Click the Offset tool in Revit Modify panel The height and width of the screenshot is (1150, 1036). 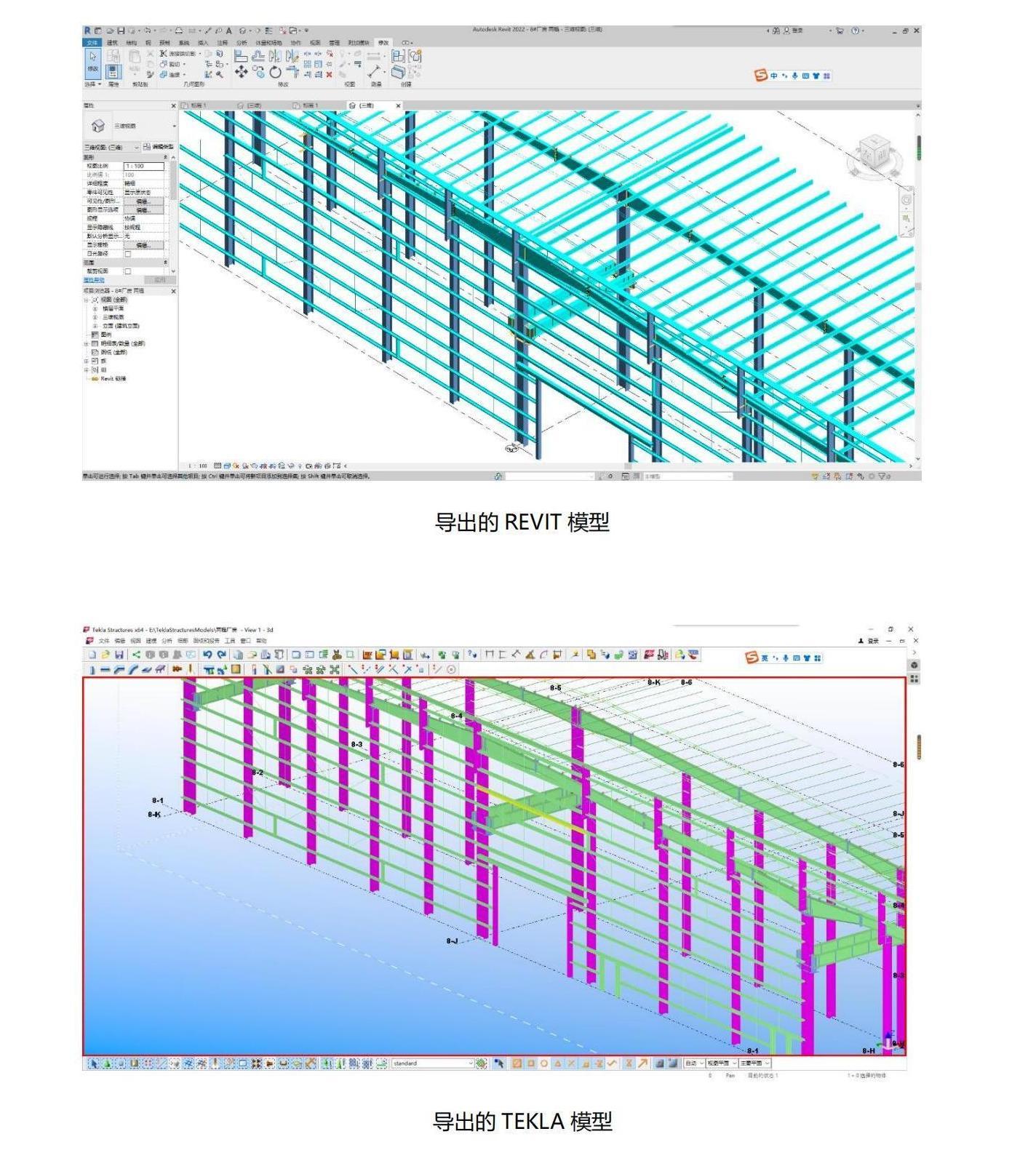coord(258,55)
